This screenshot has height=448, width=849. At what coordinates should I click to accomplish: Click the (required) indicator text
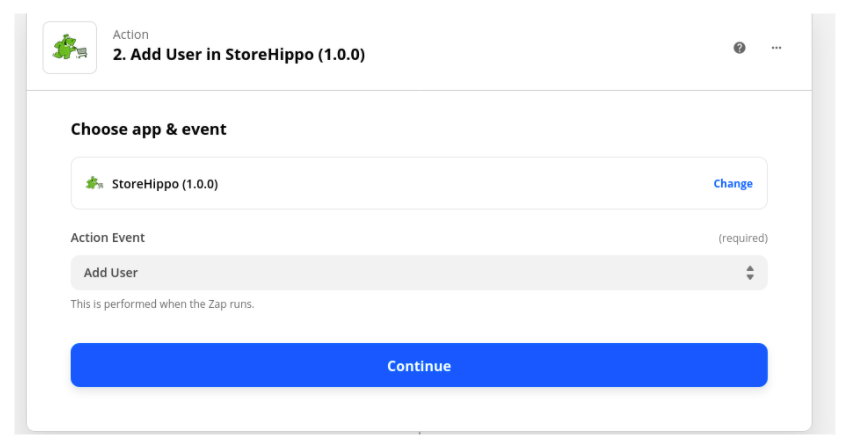point(743,238)
